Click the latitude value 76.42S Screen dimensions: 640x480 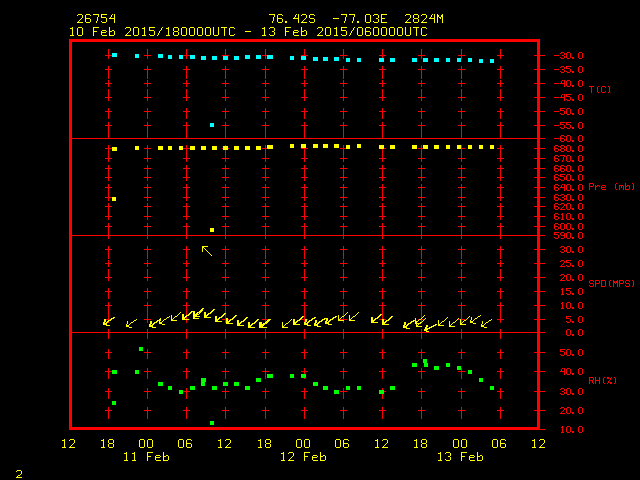point(294,19)
